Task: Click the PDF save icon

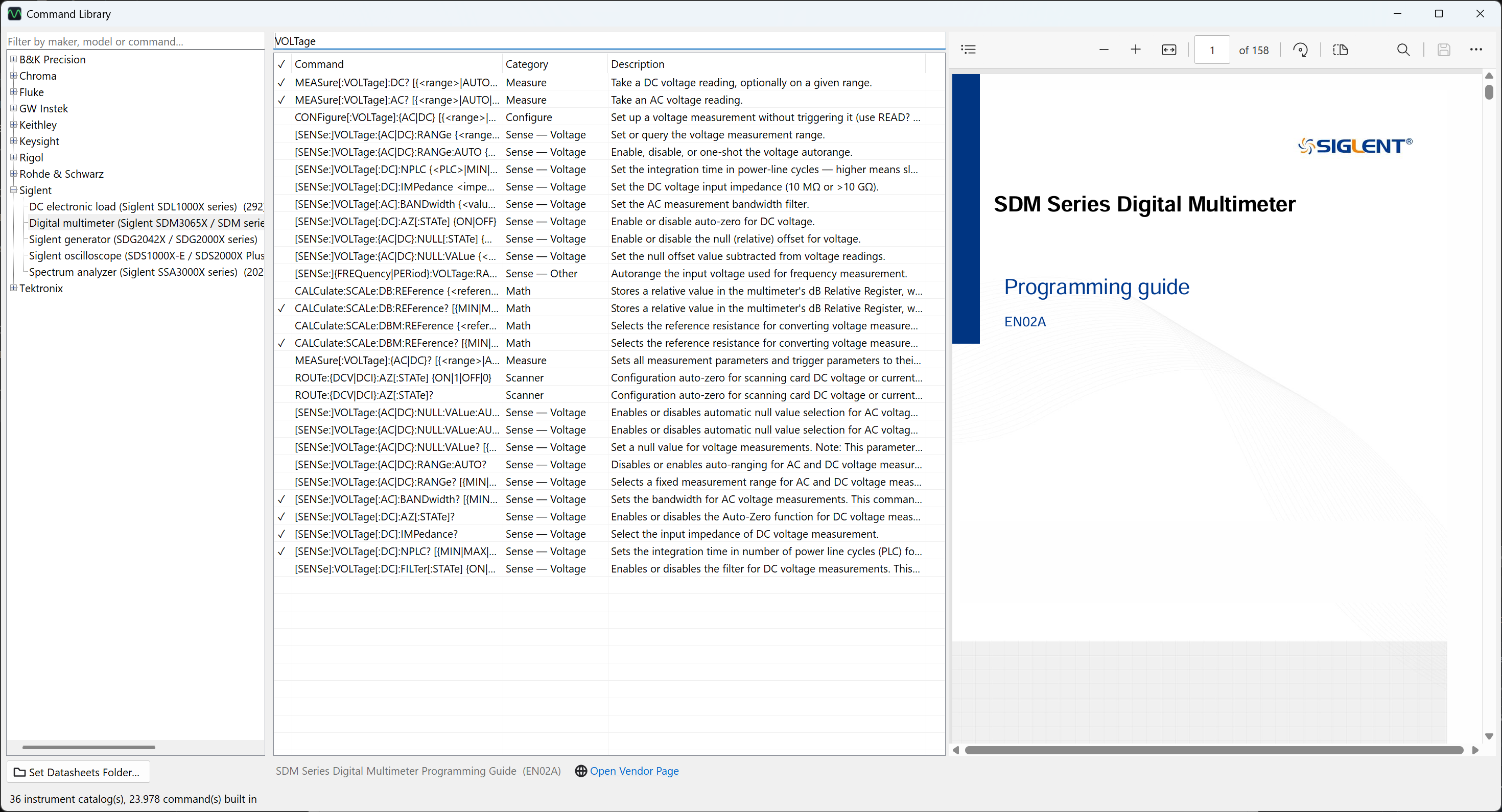Action: tap(1444, 50)
